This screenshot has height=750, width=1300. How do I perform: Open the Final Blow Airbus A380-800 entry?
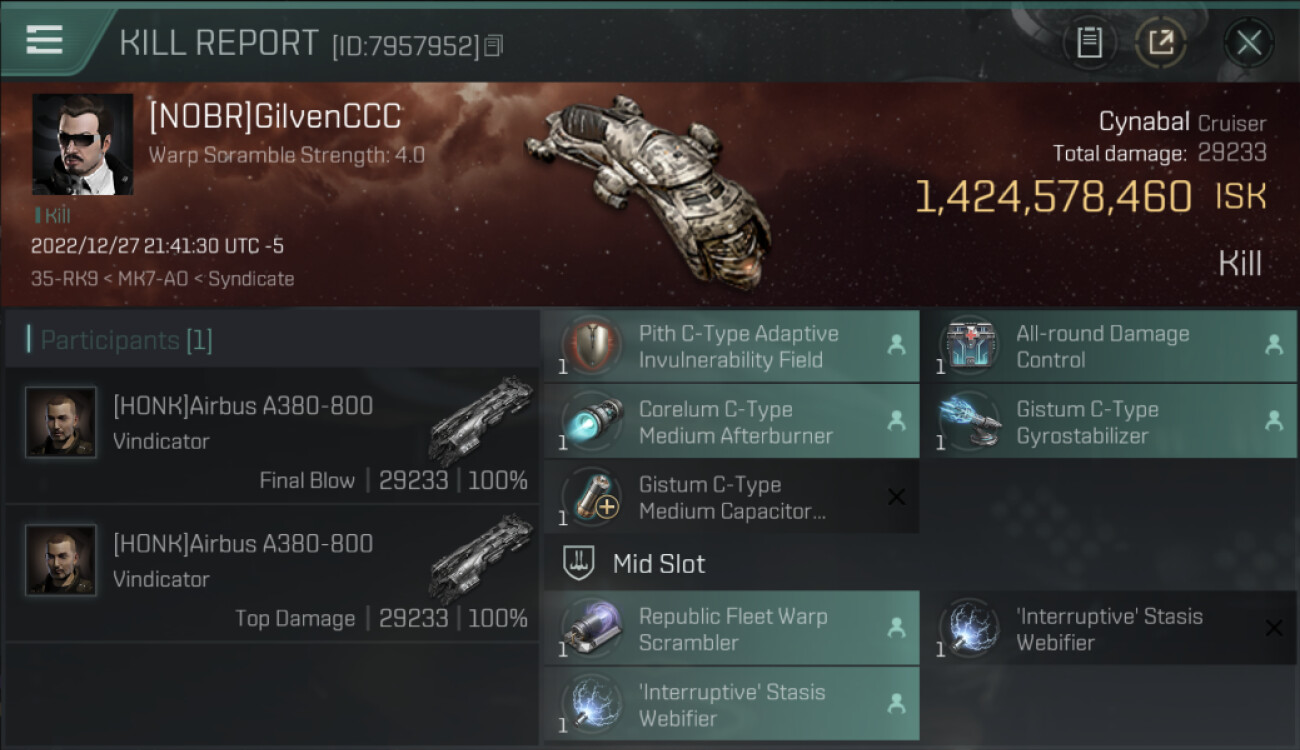[x=272, y=435]
